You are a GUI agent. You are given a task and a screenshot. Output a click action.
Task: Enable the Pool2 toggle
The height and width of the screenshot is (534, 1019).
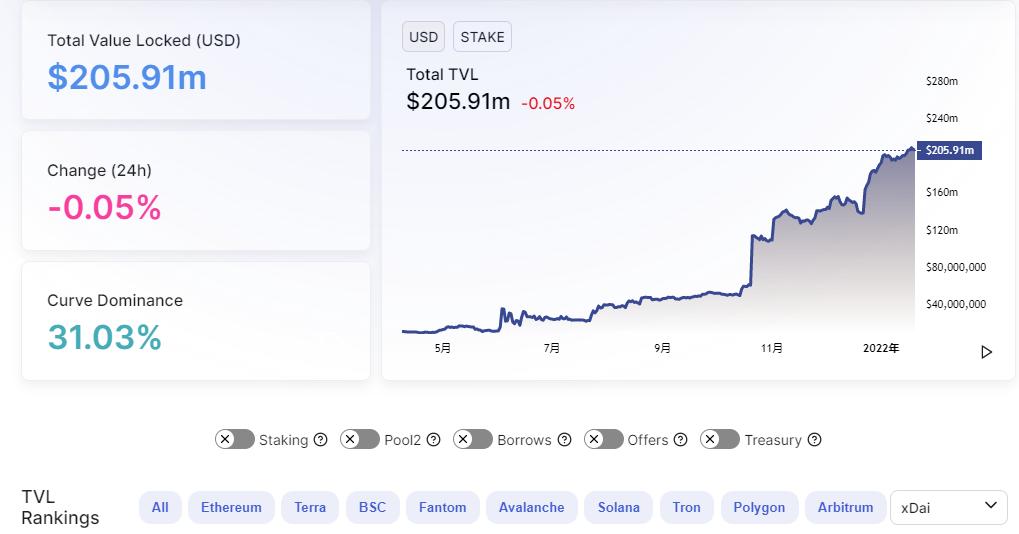(360, 439)
